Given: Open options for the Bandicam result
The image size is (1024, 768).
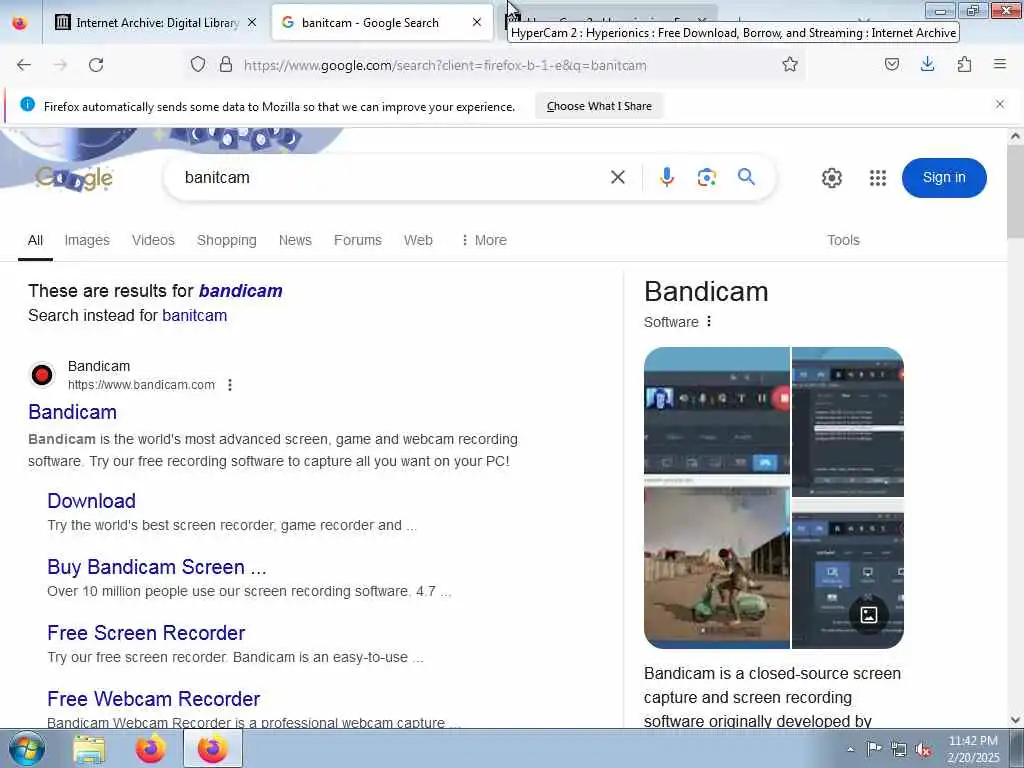Looking at the screenshot, I should [230, 385].
